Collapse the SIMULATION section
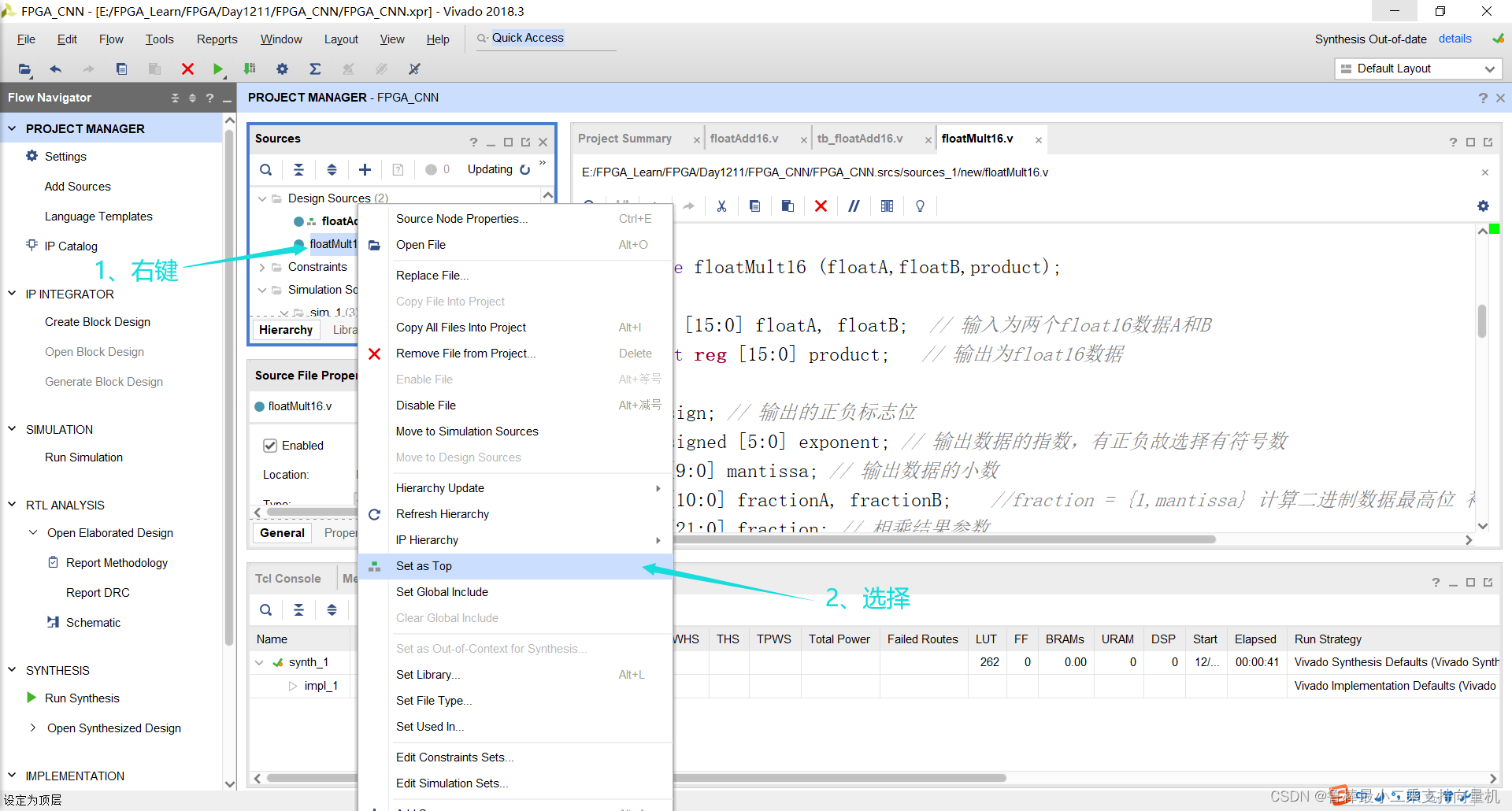Screen dimensions: 1512x811 (x=12, y=429)
